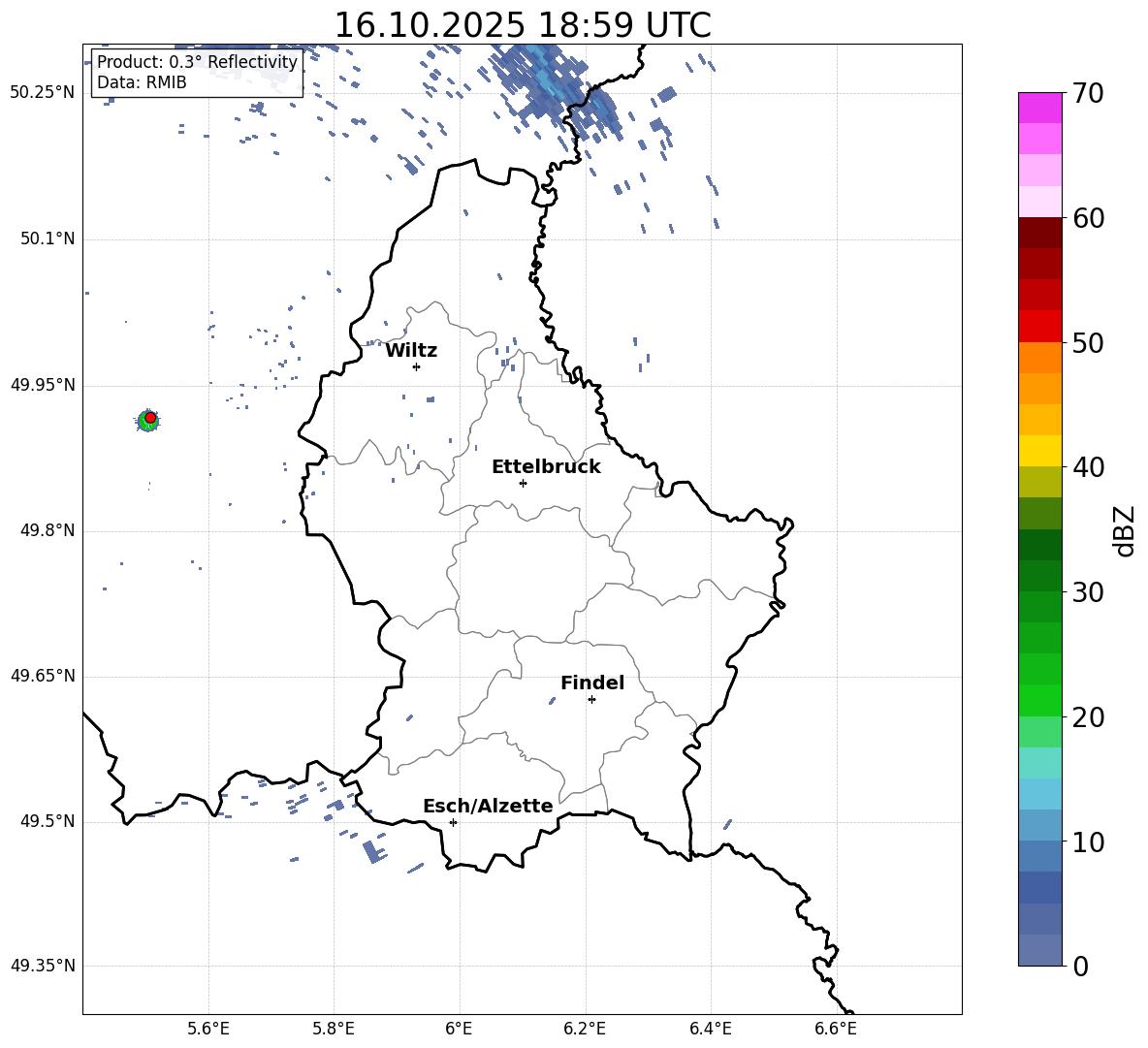Click the Esch/Alzette city label
The height and width of the screenshot is (1048, 1148).
point(488,806)
